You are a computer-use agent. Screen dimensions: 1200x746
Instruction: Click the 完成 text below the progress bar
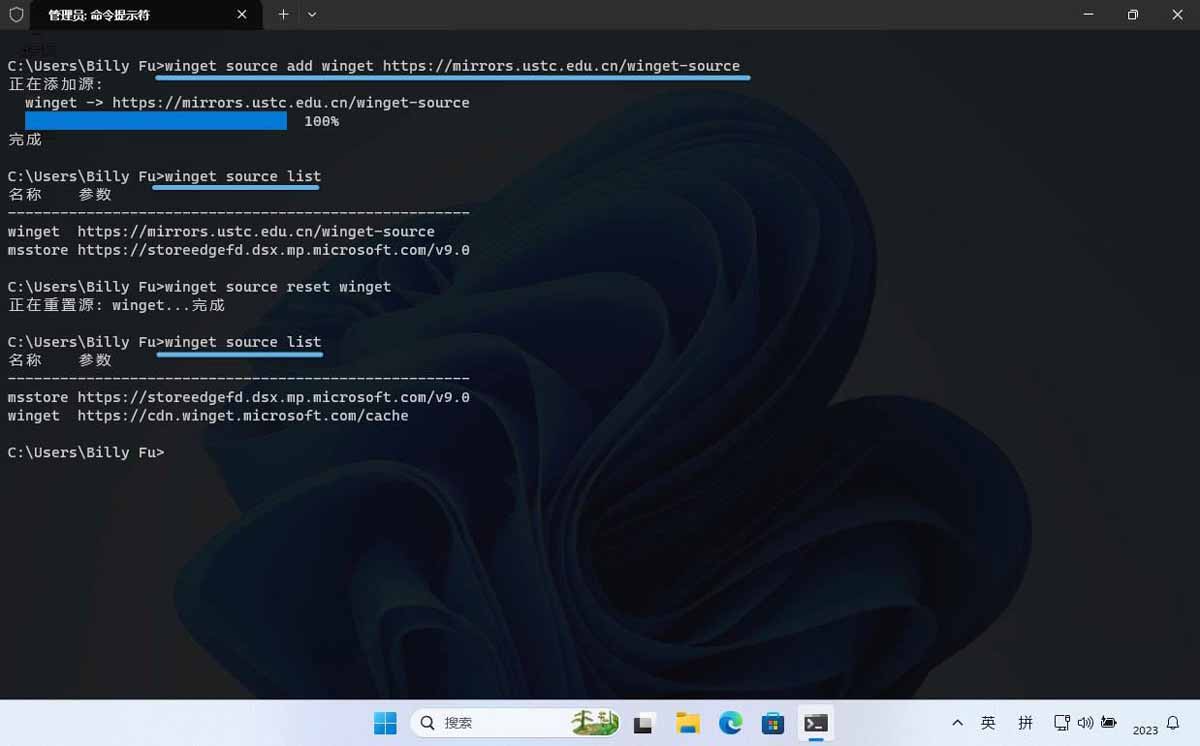tap(25, 140)
